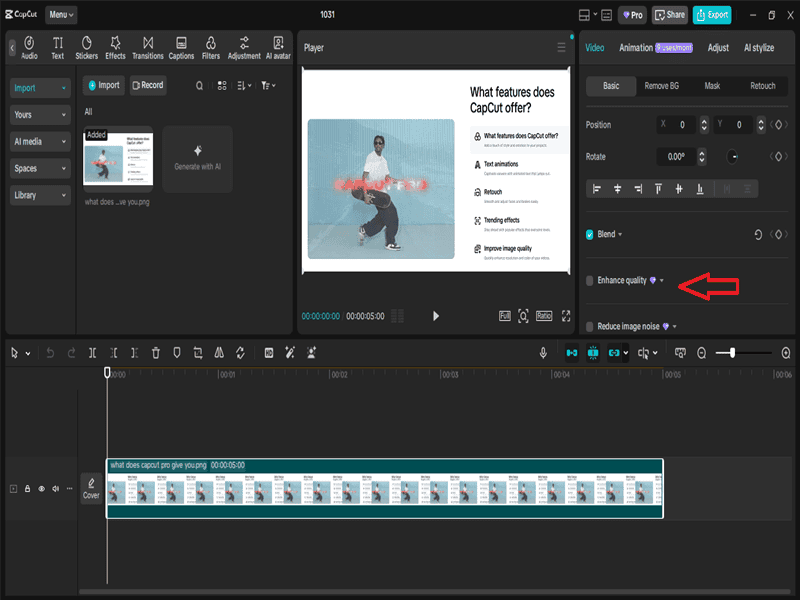
Task: Enable the Enhance quality checkbox
Action: [x=590, y=281]
